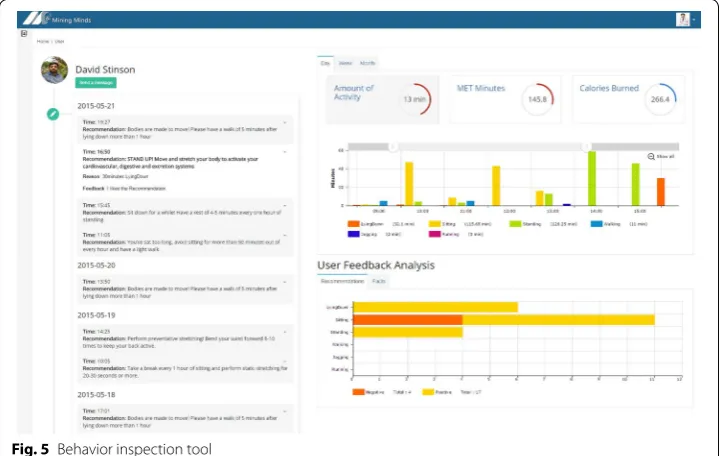Expand the 19:27 recommendation entry chevron
This screenshot has width=719, height=456.
coord(285,122)
